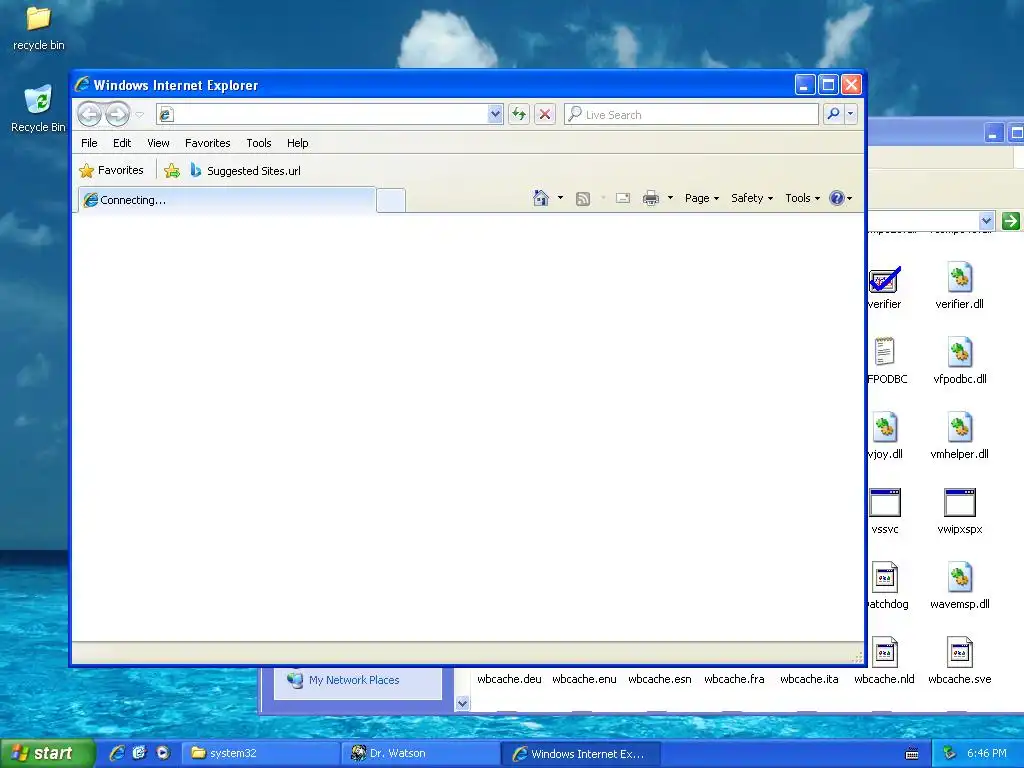Run search with the magnifier button
Viewport: 1024px width, 768px height.
[x=833, y=114]
